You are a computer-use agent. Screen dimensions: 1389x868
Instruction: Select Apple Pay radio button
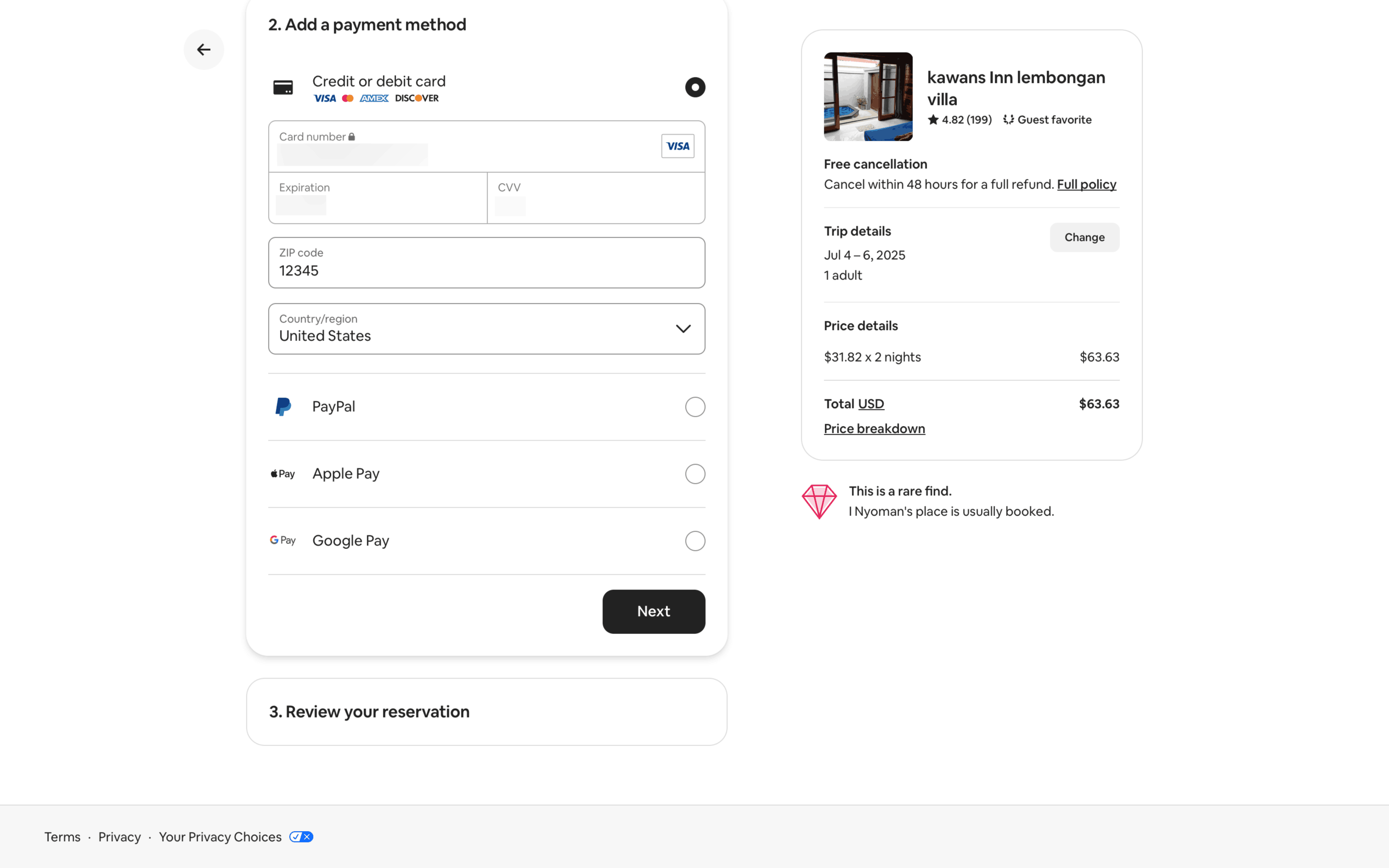click(694, 473)
